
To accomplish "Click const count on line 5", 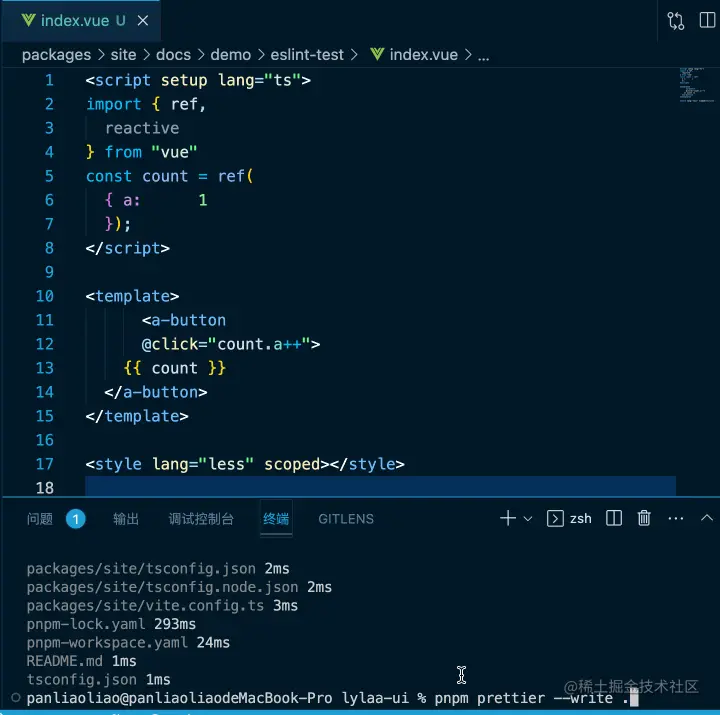I will 137,176.
